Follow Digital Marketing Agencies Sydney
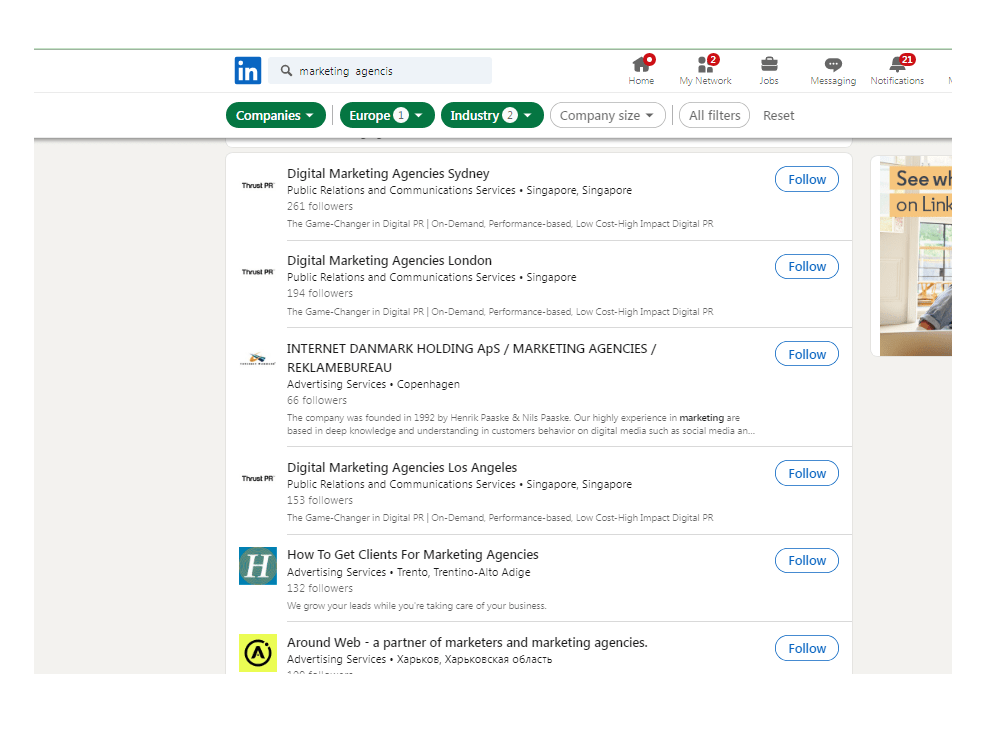 (807, 179)
